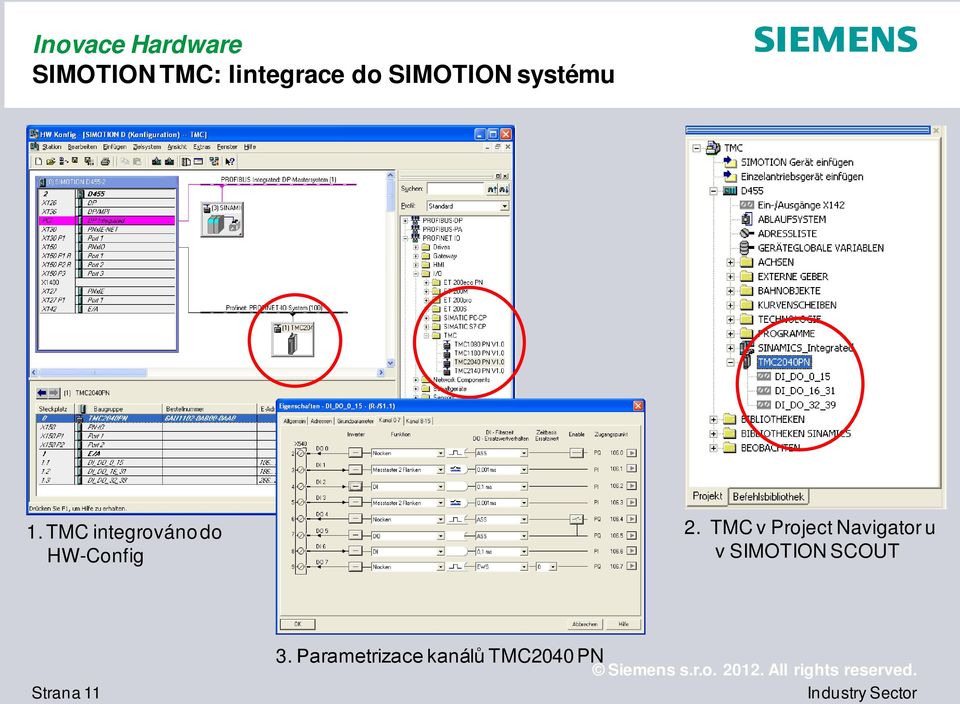960x704 pixels.
Task: Toggle the Inverter button for channel DO 4
Action: point(356,519)
